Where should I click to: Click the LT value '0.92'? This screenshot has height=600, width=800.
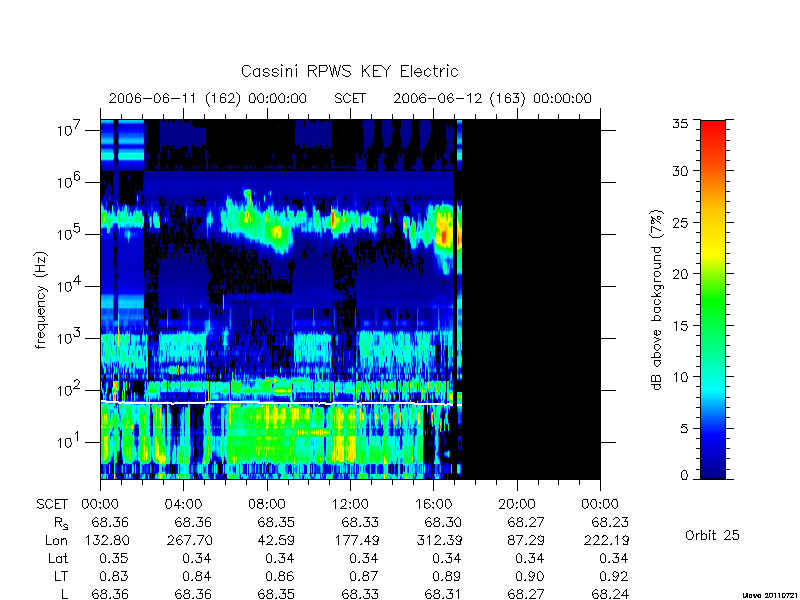[x=614, y=576]
